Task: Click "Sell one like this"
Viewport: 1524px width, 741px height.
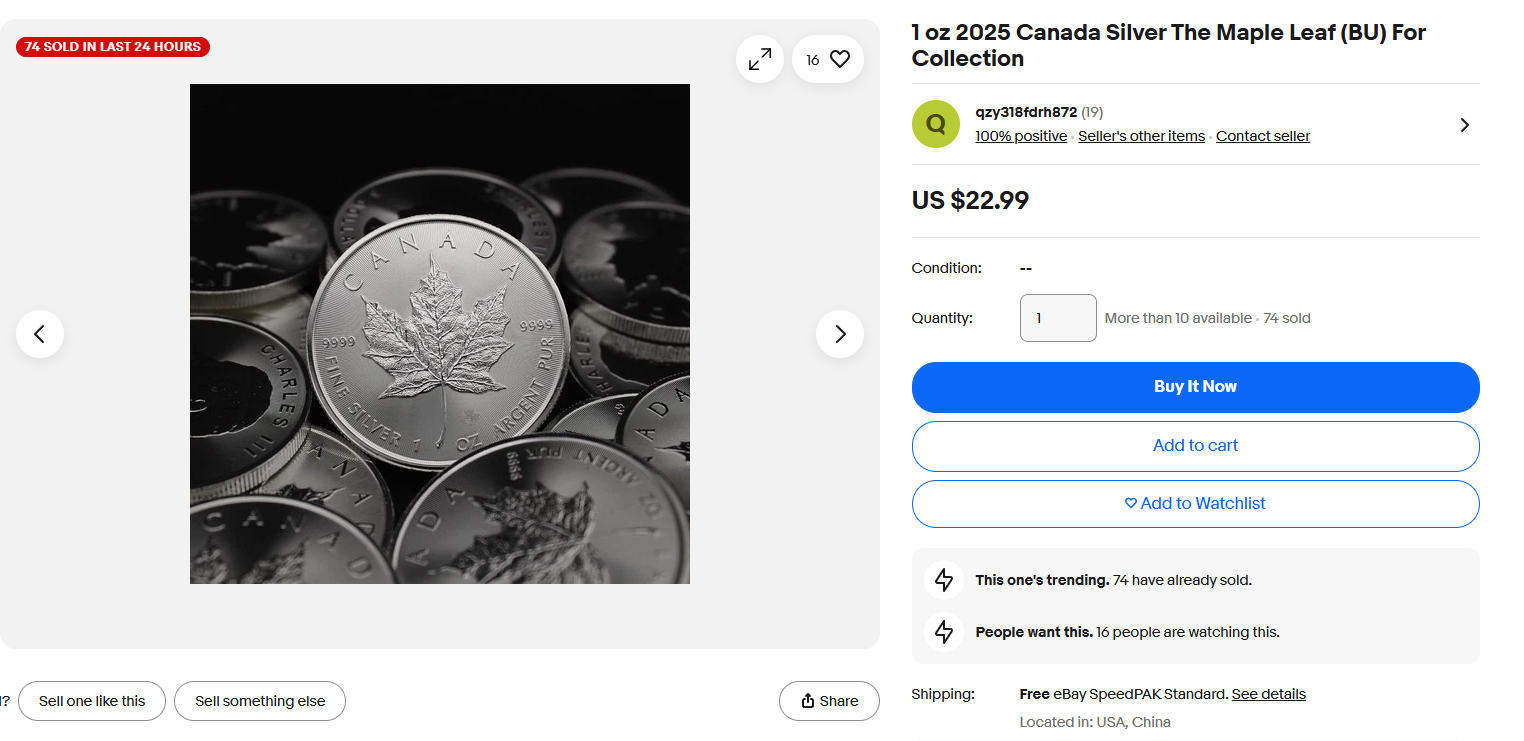Action: pos(92,701)
